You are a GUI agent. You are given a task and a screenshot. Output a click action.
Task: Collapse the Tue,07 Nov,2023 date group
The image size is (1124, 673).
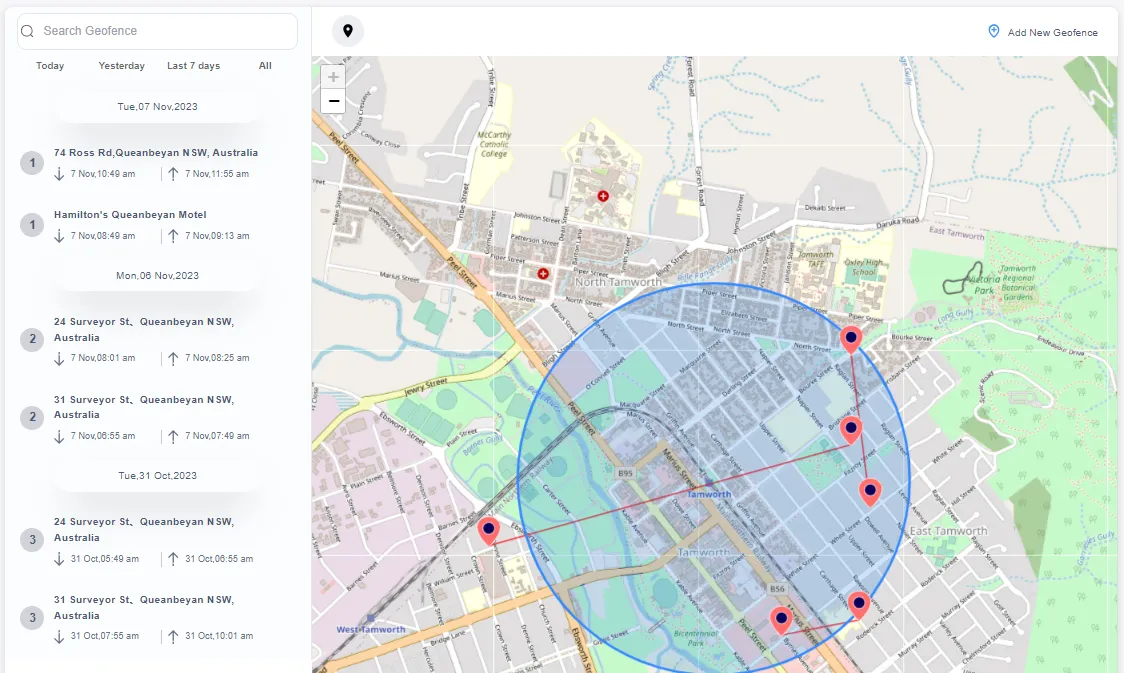pos(157,106)
